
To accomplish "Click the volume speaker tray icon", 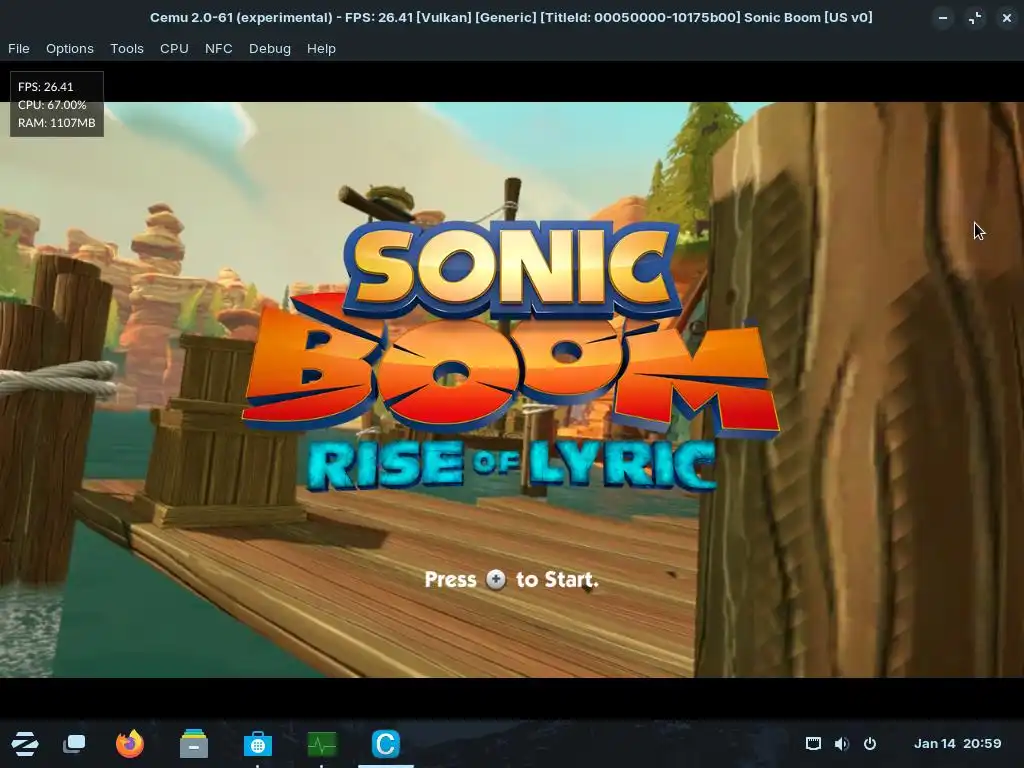I will point(842,743).
